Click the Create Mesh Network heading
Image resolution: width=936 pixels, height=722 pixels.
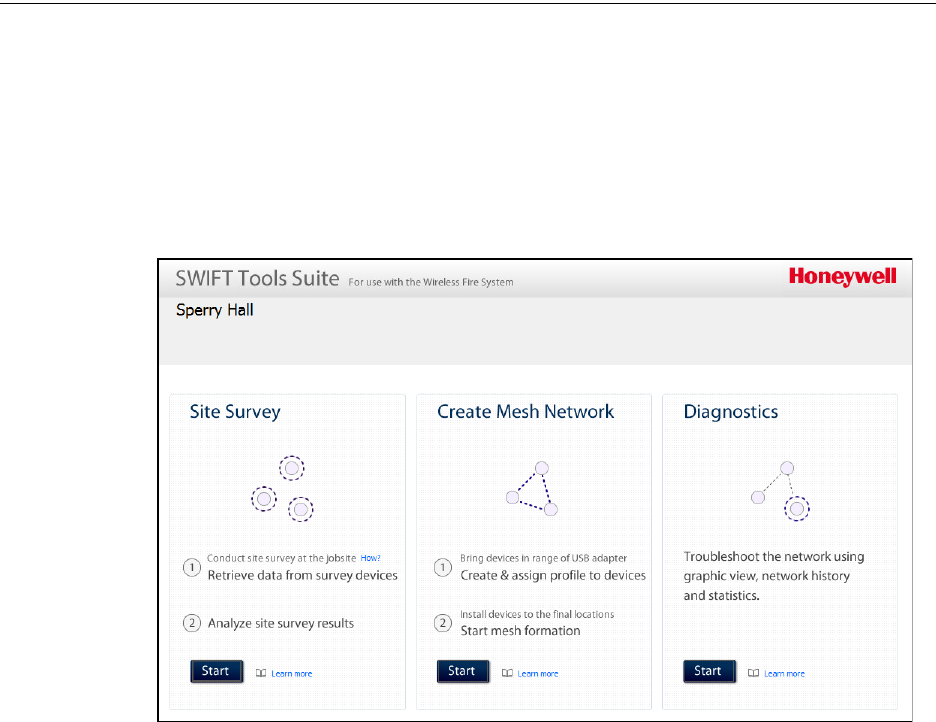tap(525, 412)
